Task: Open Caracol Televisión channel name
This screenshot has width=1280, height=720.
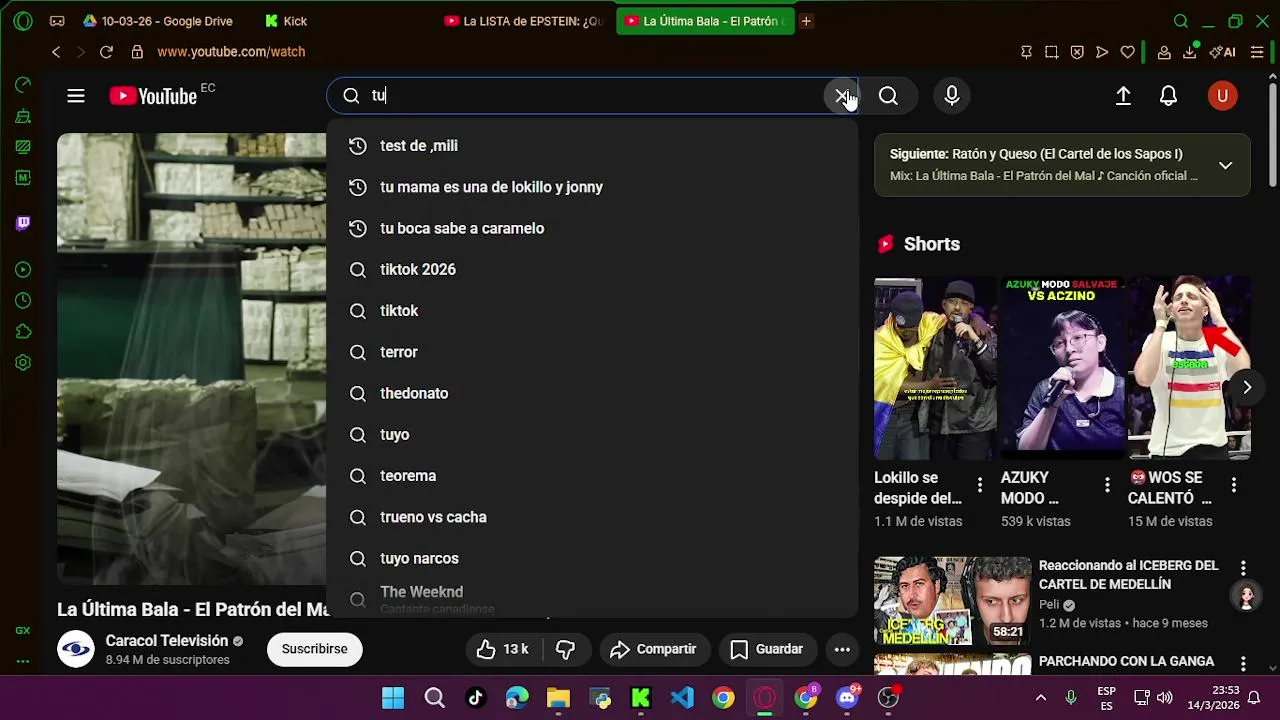Action: [167, 641]
